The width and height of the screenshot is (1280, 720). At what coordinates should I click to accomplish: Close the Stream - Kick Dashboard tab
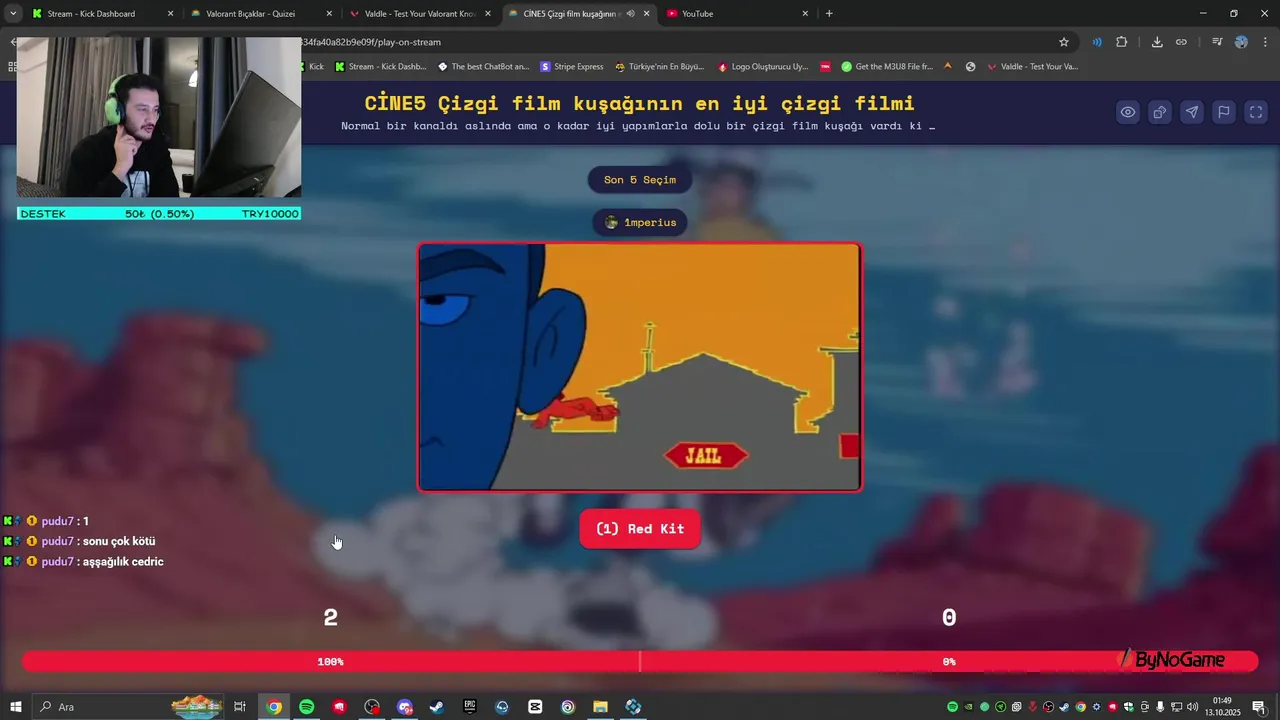[170, 14]
